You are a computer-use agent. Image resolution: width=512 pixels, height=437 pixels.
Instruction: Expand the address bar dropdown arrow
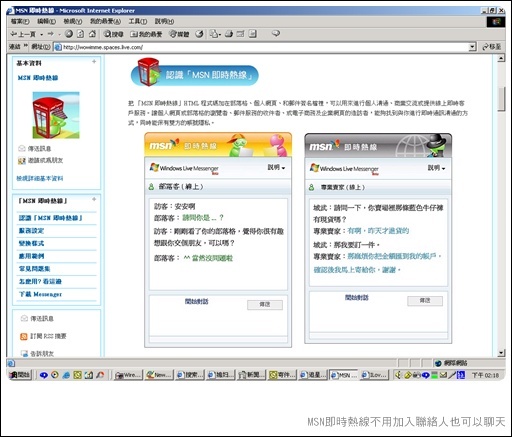tap(472, 47)
